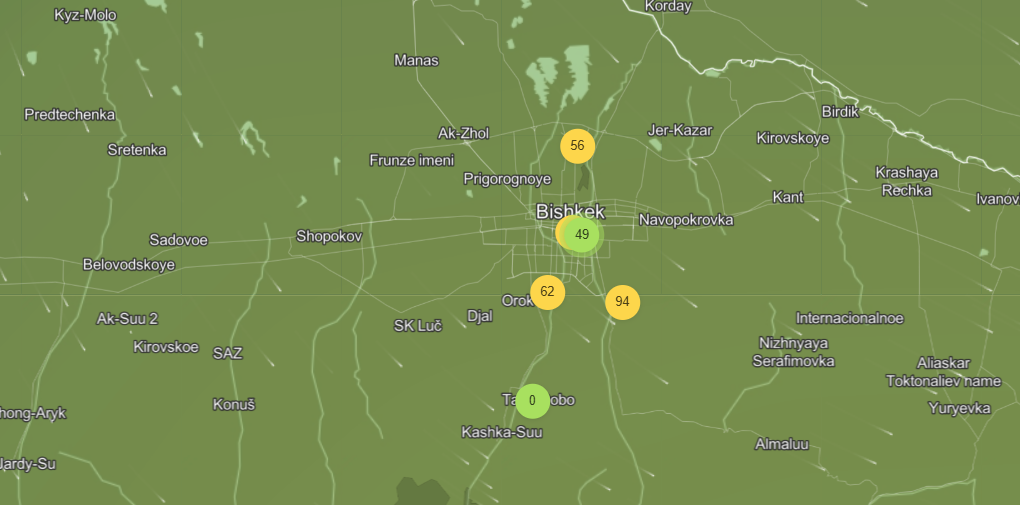The height and width of the screenshot is (505, 1020).
Task: Click the Kant town label
Action: (787, 197)
